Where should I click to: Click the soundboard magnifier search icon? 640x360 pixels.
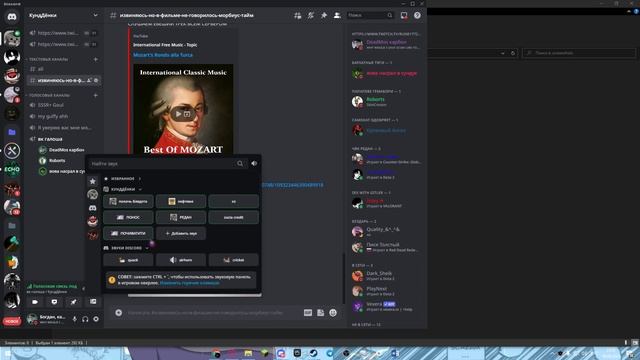pyautogui.click(x=240, y=163)
